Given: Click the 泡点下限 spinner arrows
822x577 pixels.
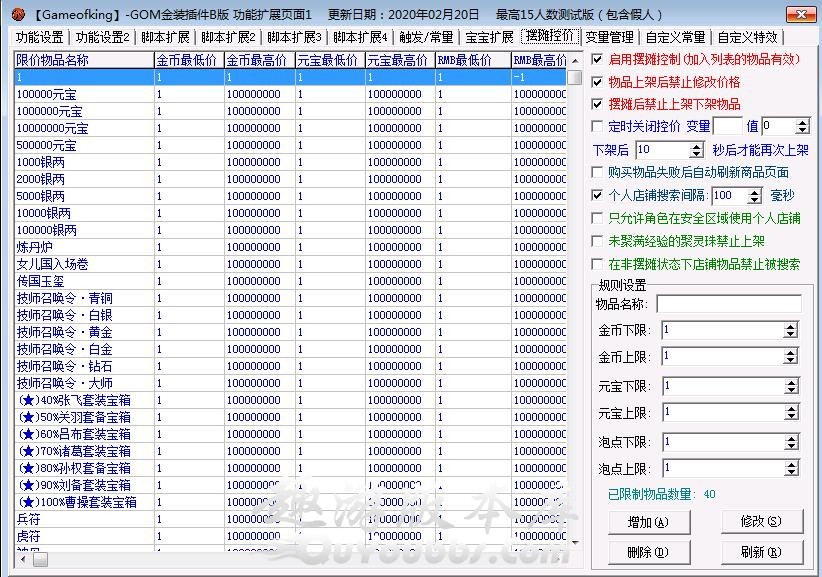Looking at the screenshot, I should pyautogui.click(x=792, y=443).
